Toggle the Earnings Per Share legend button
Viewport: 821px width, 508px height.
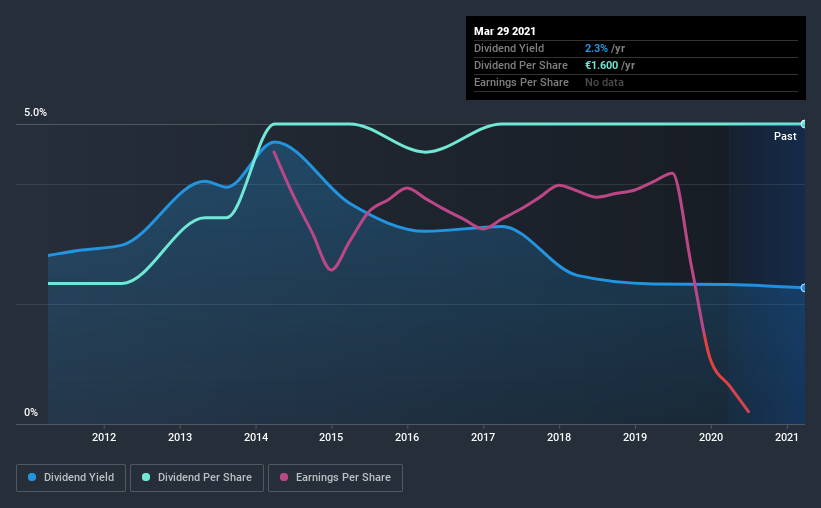[x=335, y=478]
